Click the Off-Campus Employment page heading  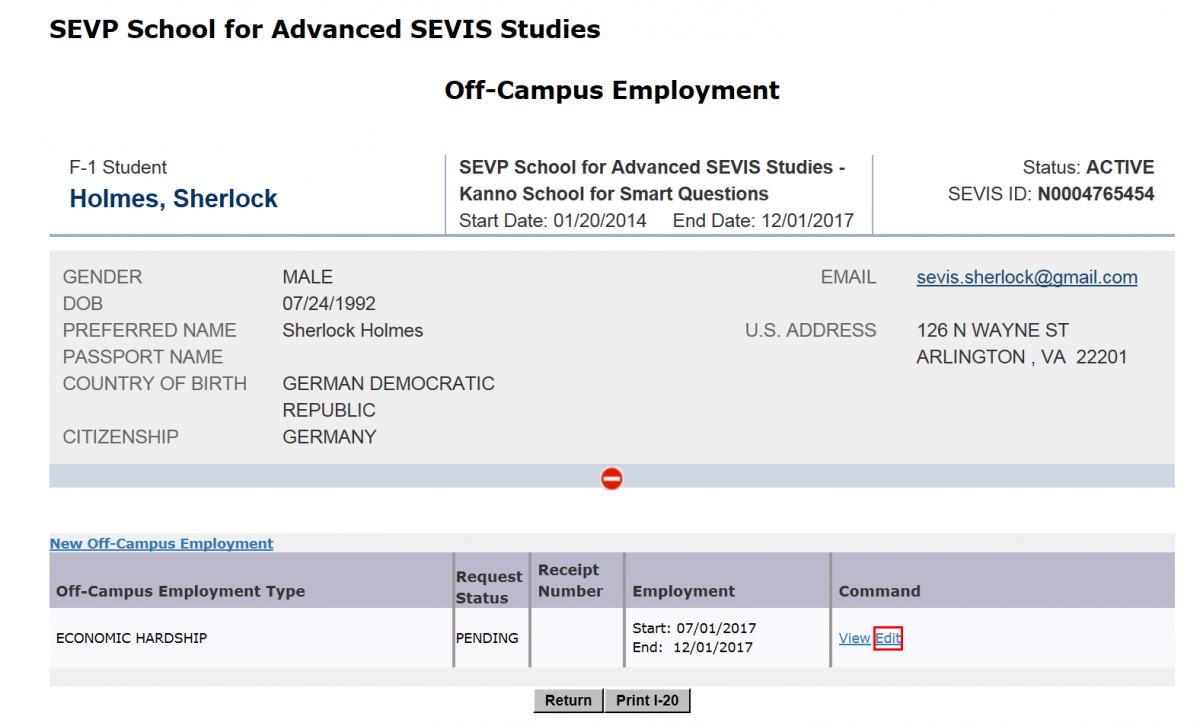coord(611,90)
